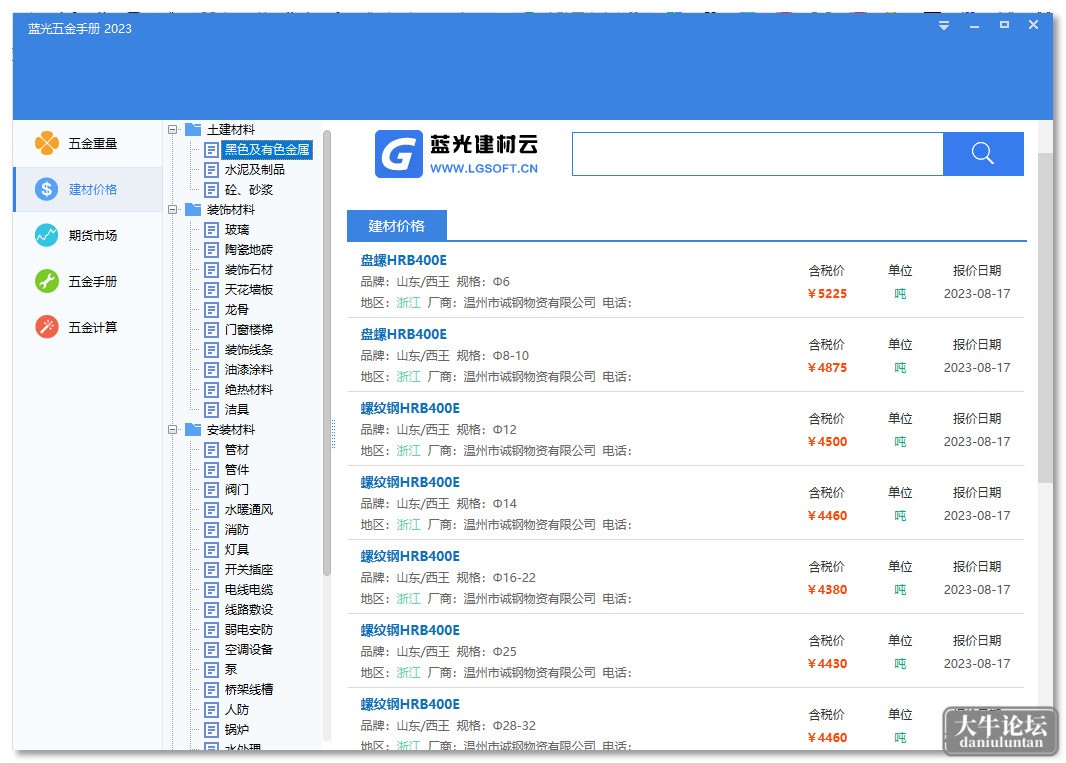
Task: Click document icon beside 灯具
Action: point(211,549)
